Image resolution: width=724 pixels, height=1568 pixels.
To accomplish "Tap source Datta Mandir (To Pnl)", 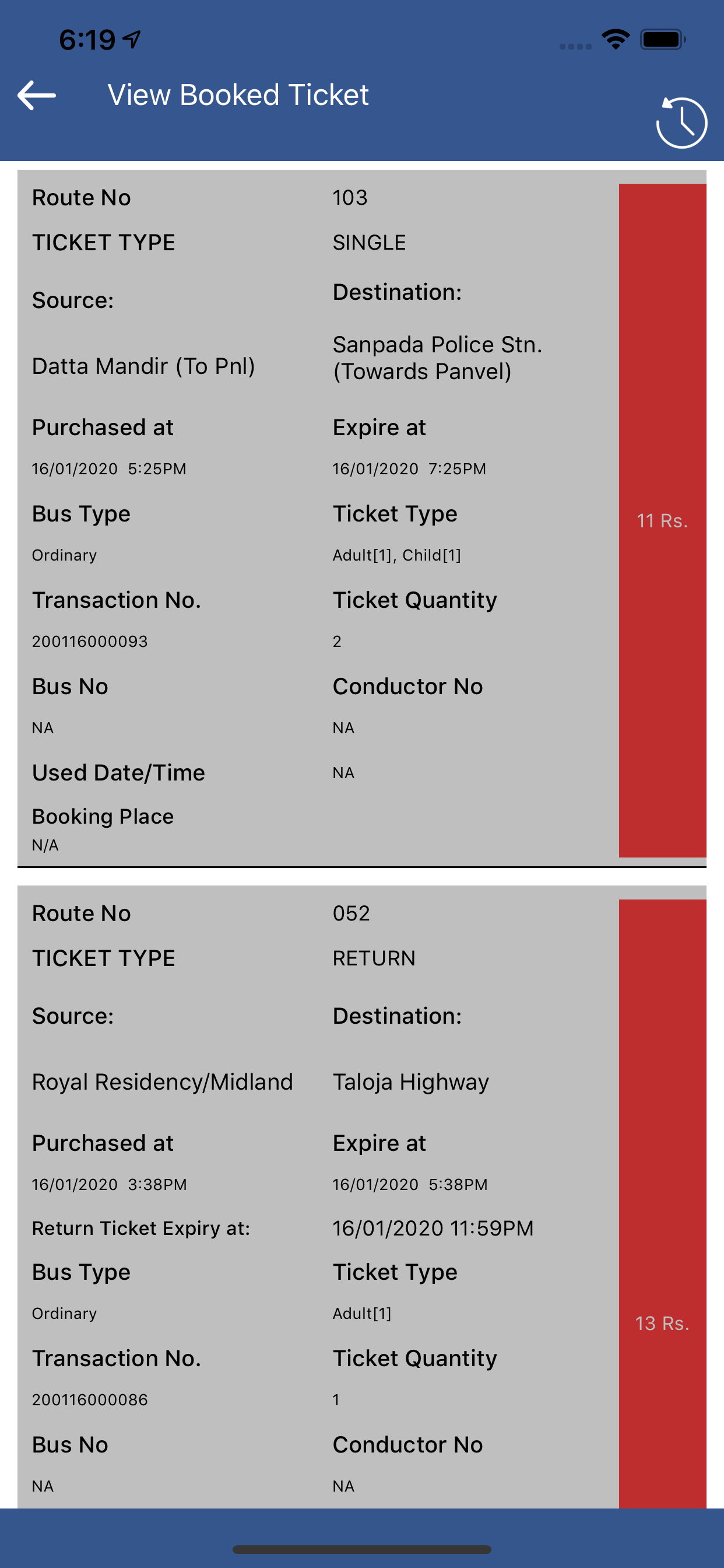I will 143,366.
